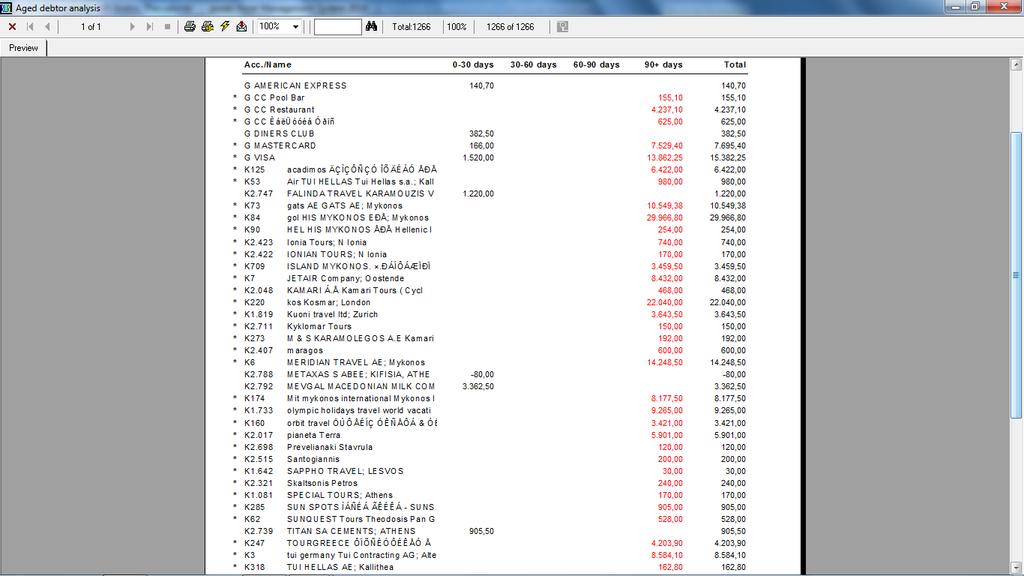The image size is (1024, 576).
Task: Select the 'G DINERS CLUB' account name
Action: tap(279, 134)
